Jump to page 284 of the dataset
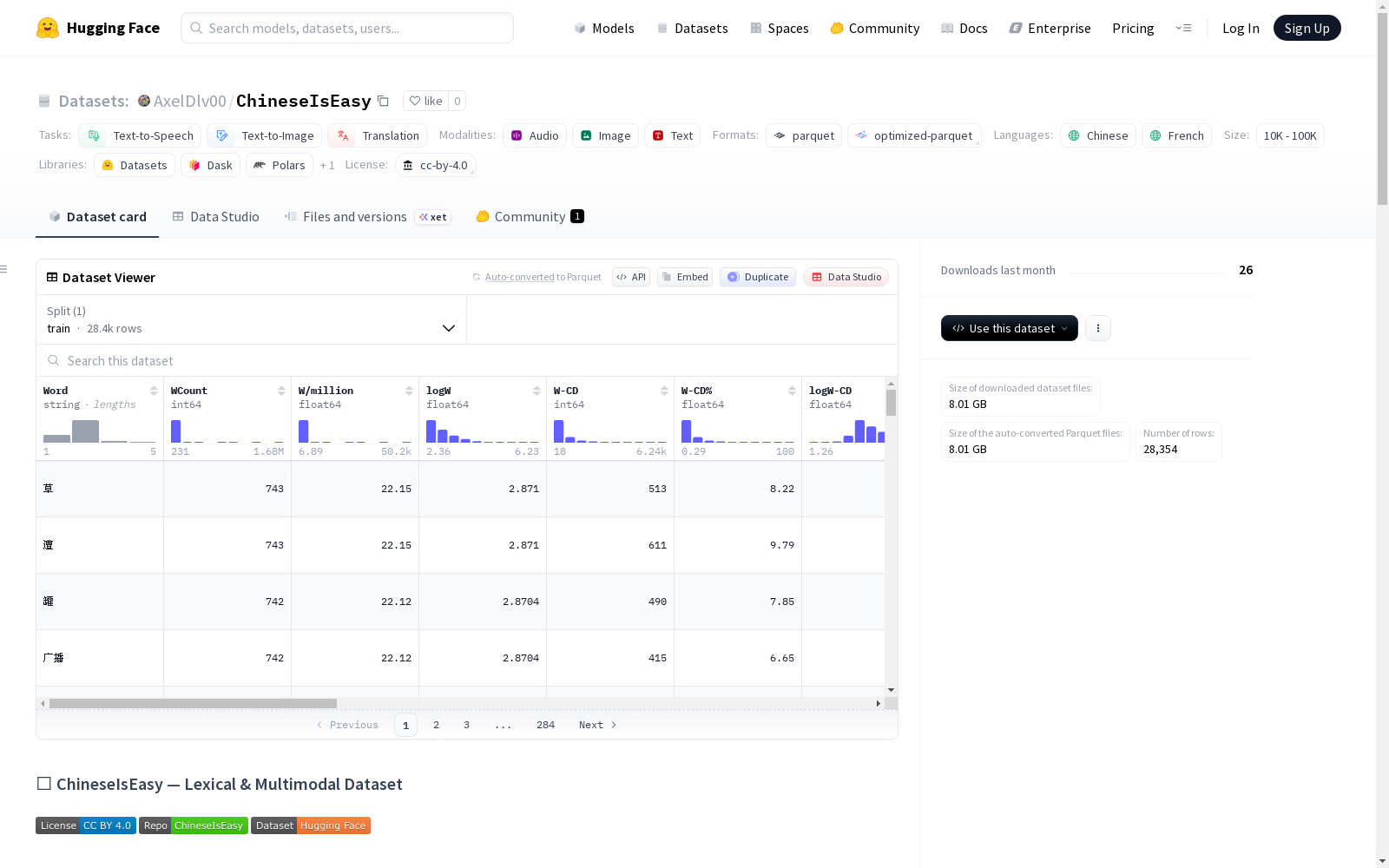 point(545,725)
